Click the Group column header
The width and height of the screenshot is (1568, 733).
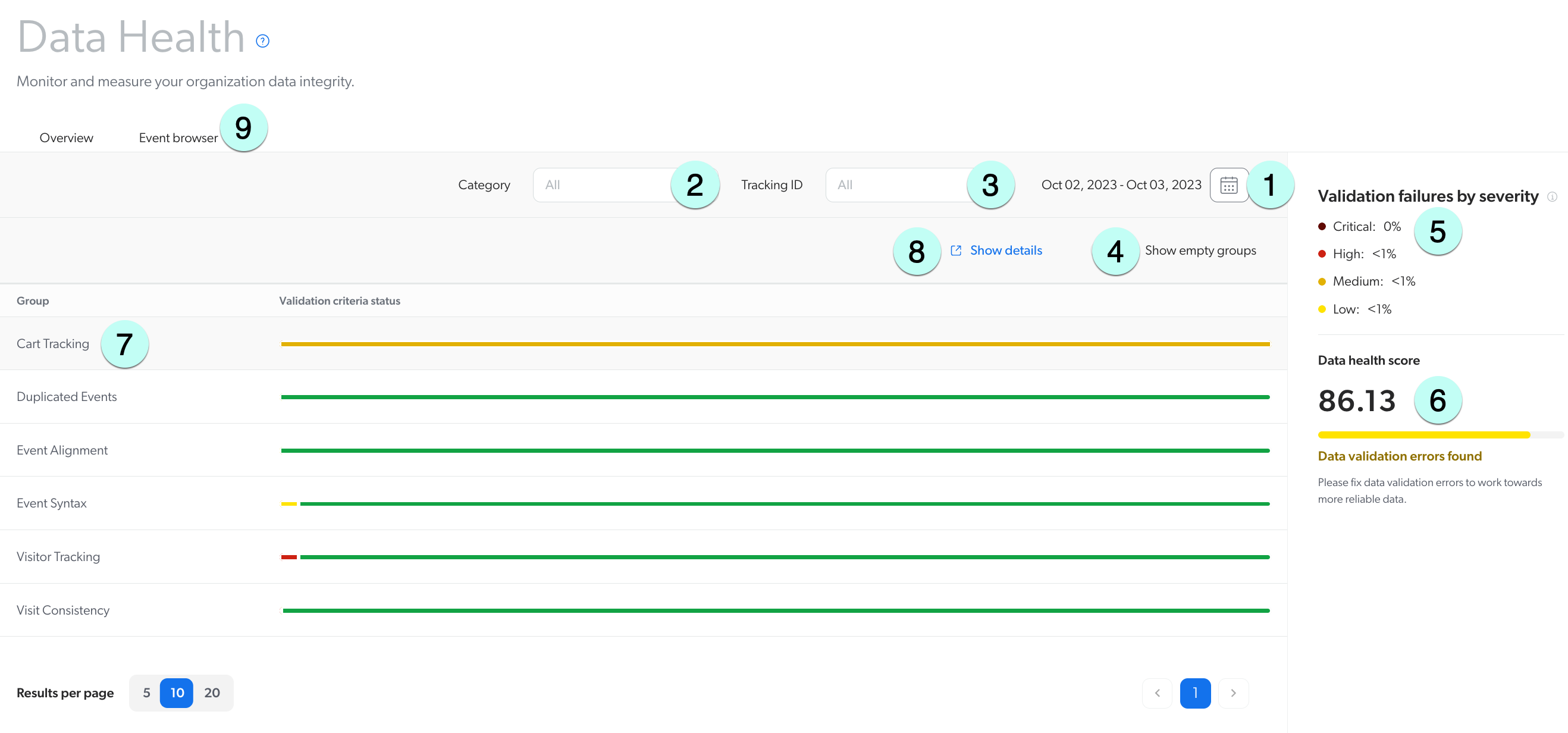tap(33, 300)
